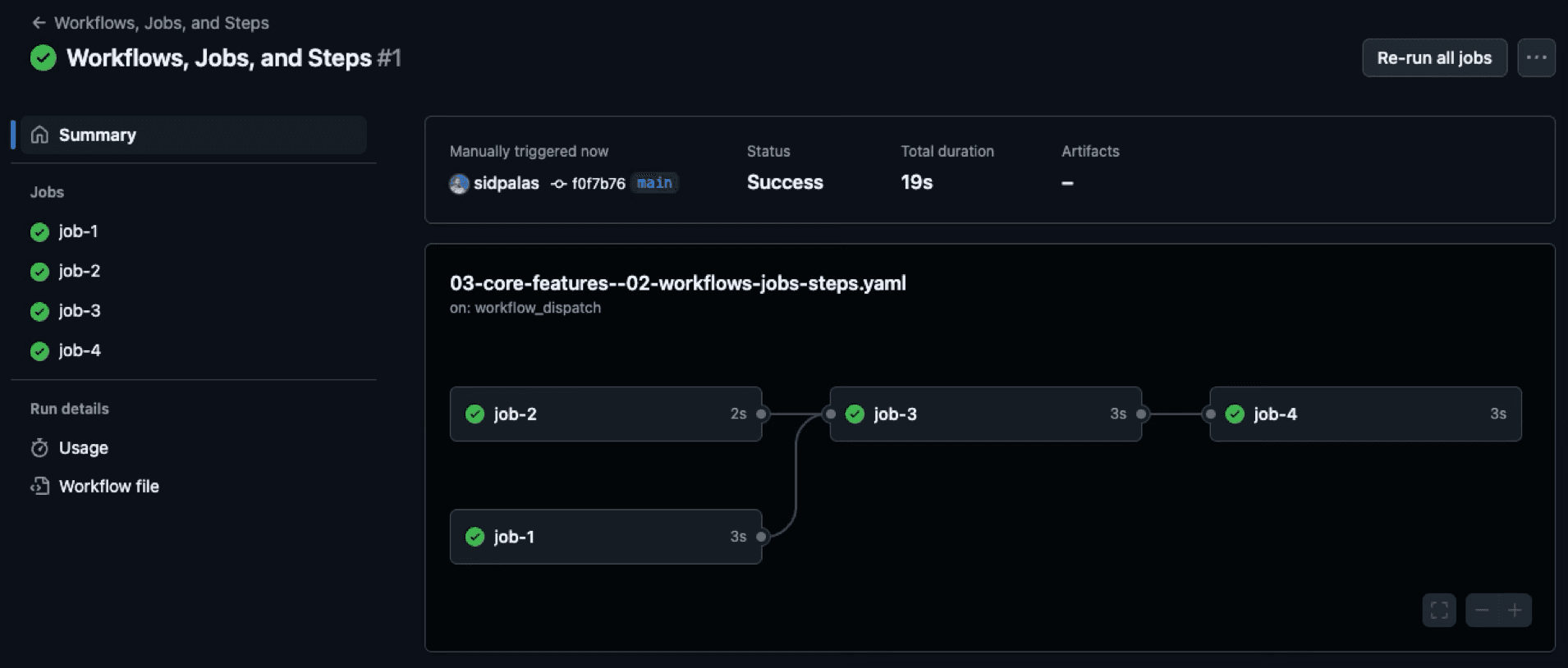Click the job-3 node's green check icon
The width and height of the screenshot is (1568, 668).
click(x=855, y=414)
